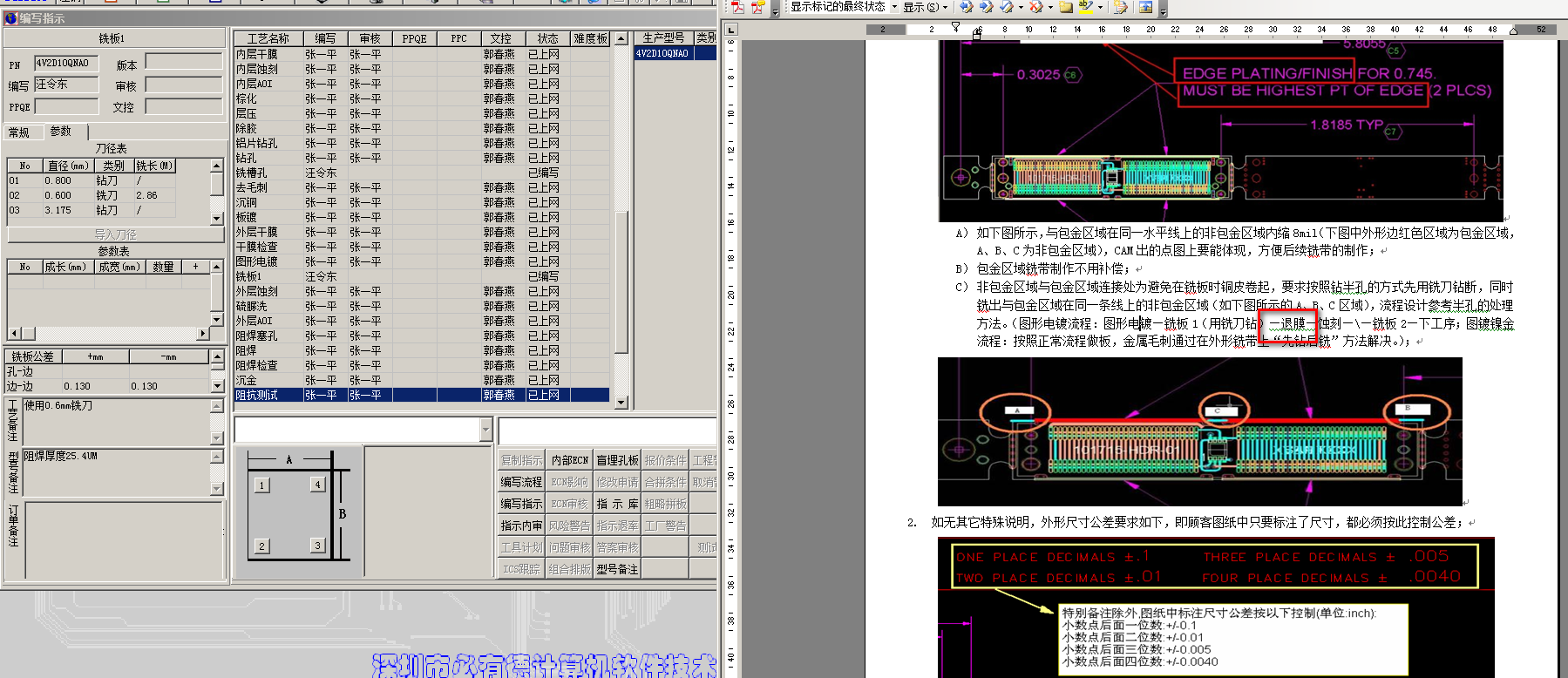The image size is (1568, 678).
Task: Click the 编写指示 button
Action: 521,504
